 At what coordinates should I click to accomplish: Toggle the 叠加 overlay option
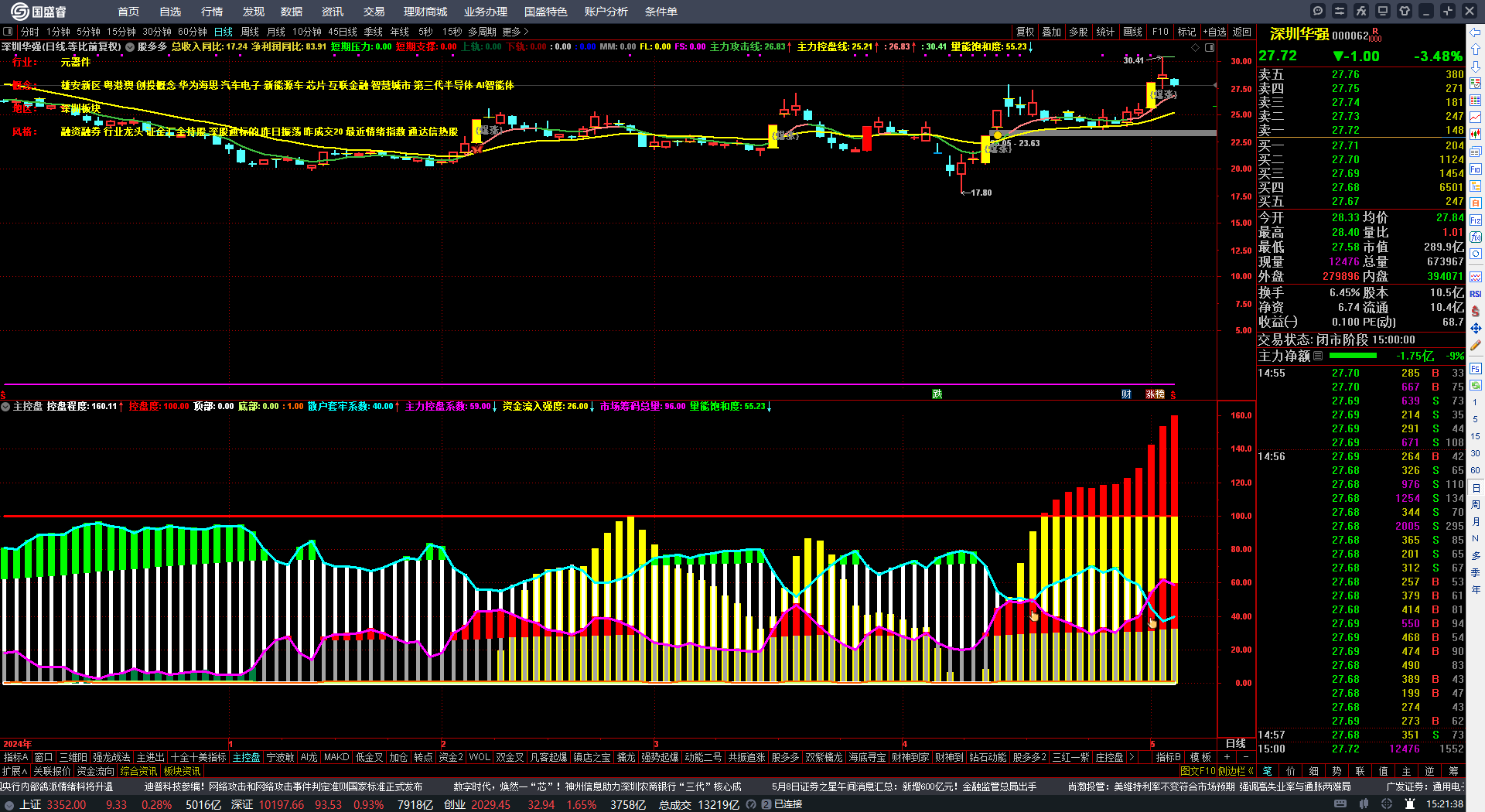[x=1052, y=32]
